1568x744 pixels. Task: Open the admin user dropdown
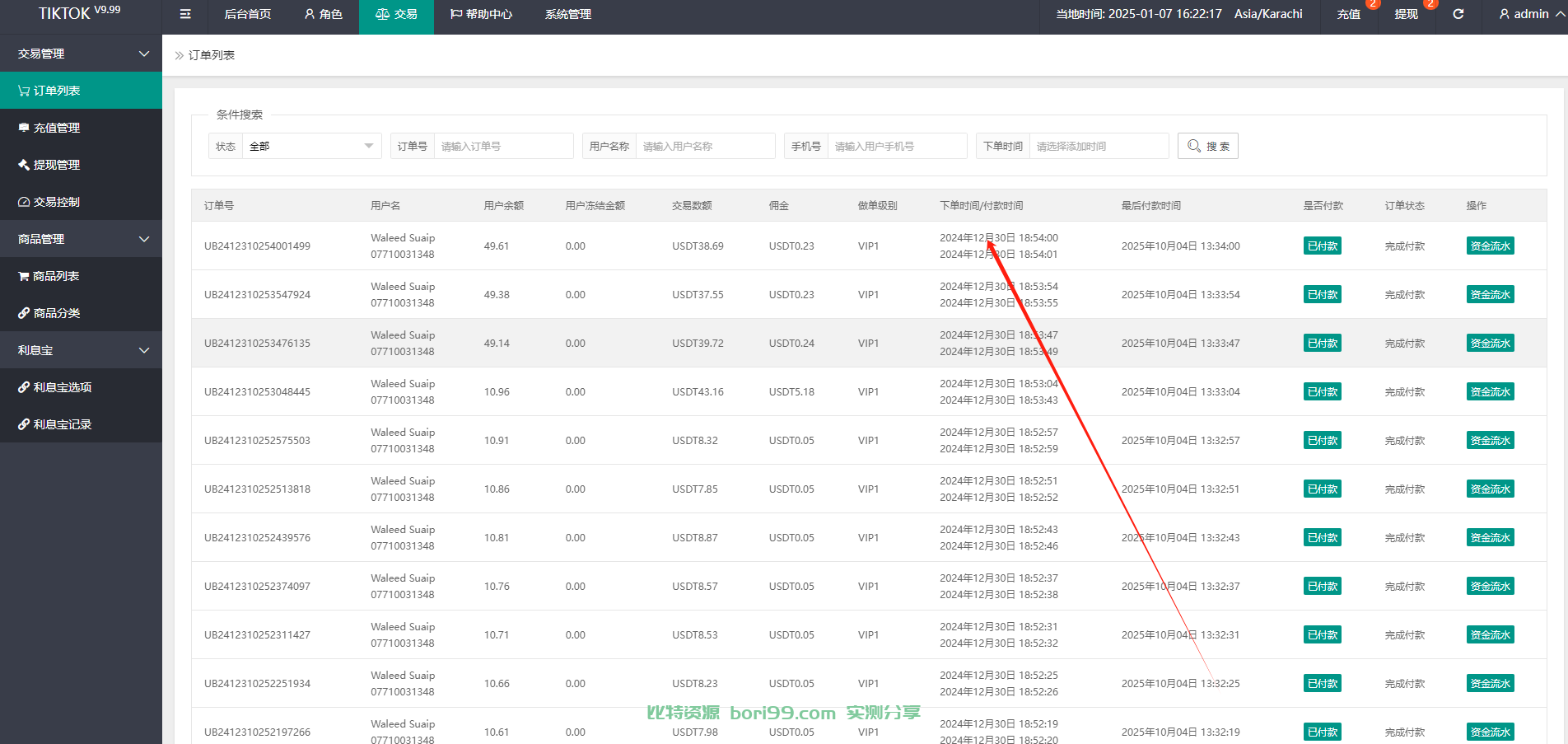coord(1532,14)
